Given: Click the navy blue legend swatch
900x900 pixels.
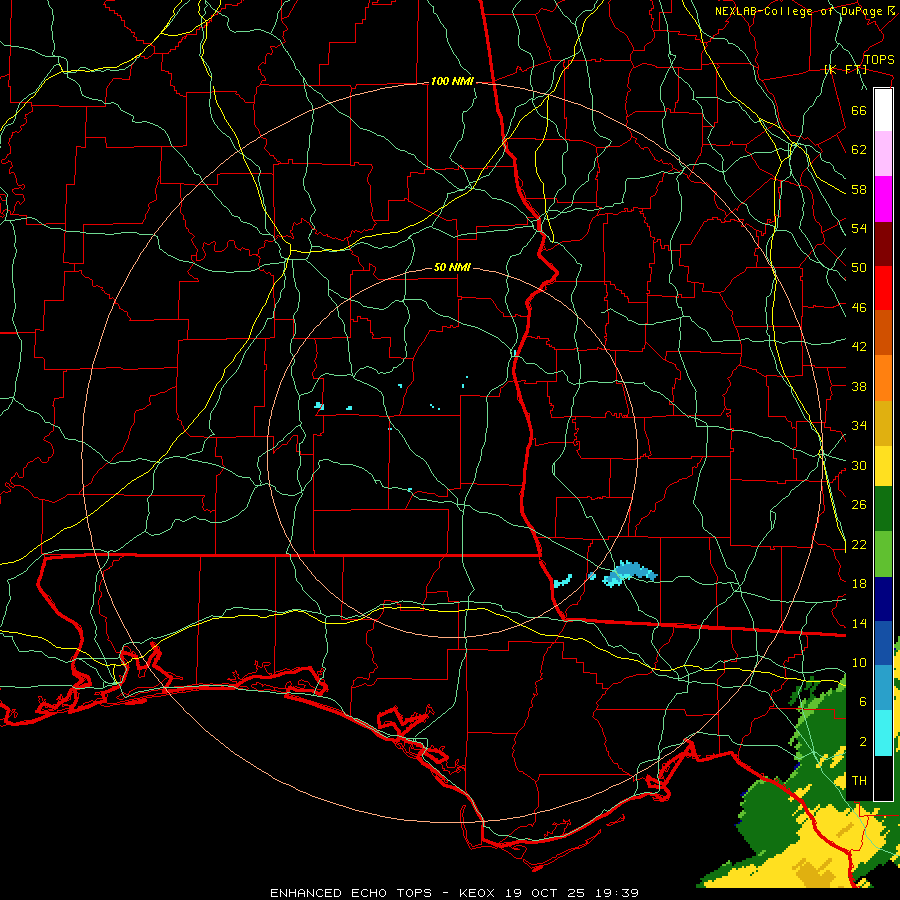Looking at the screenshot, I should click(x=883, y=599).
